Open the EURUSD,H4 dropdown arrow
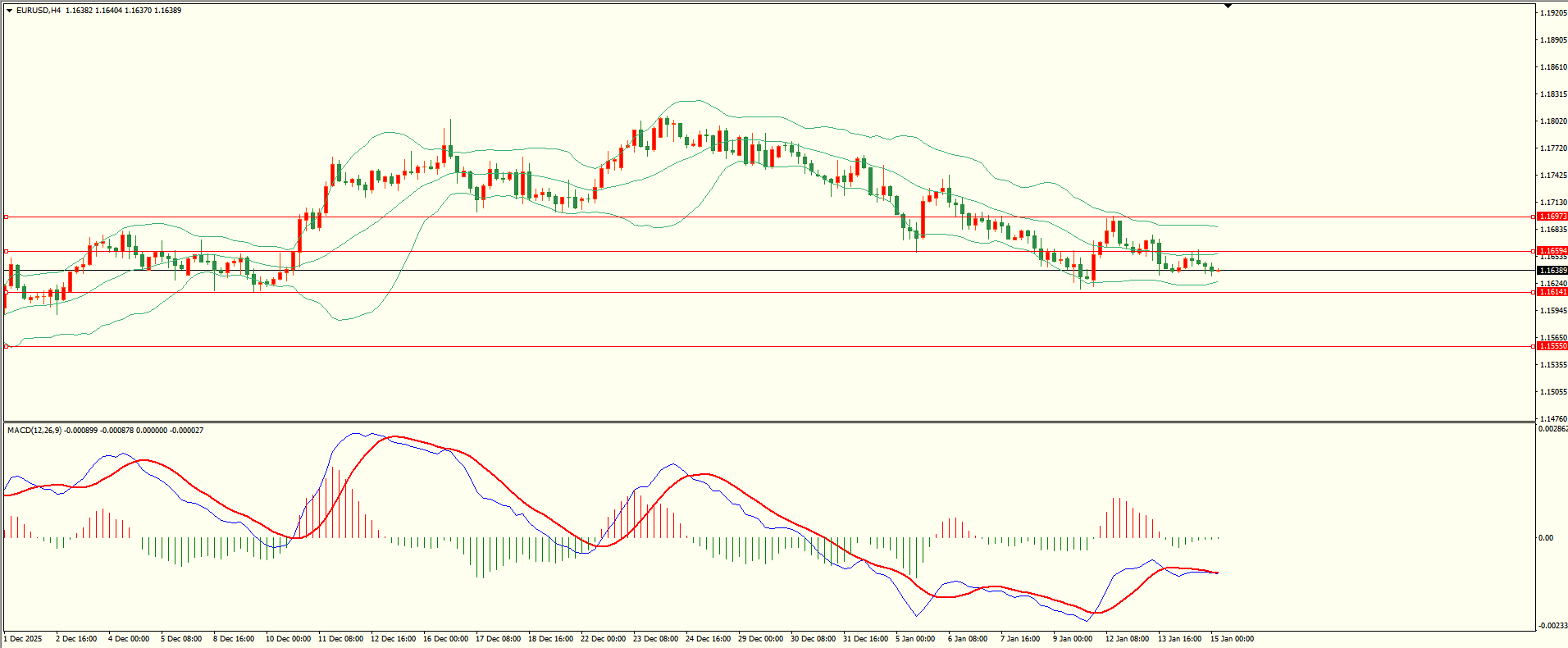1568x648 pixels. 9,11
